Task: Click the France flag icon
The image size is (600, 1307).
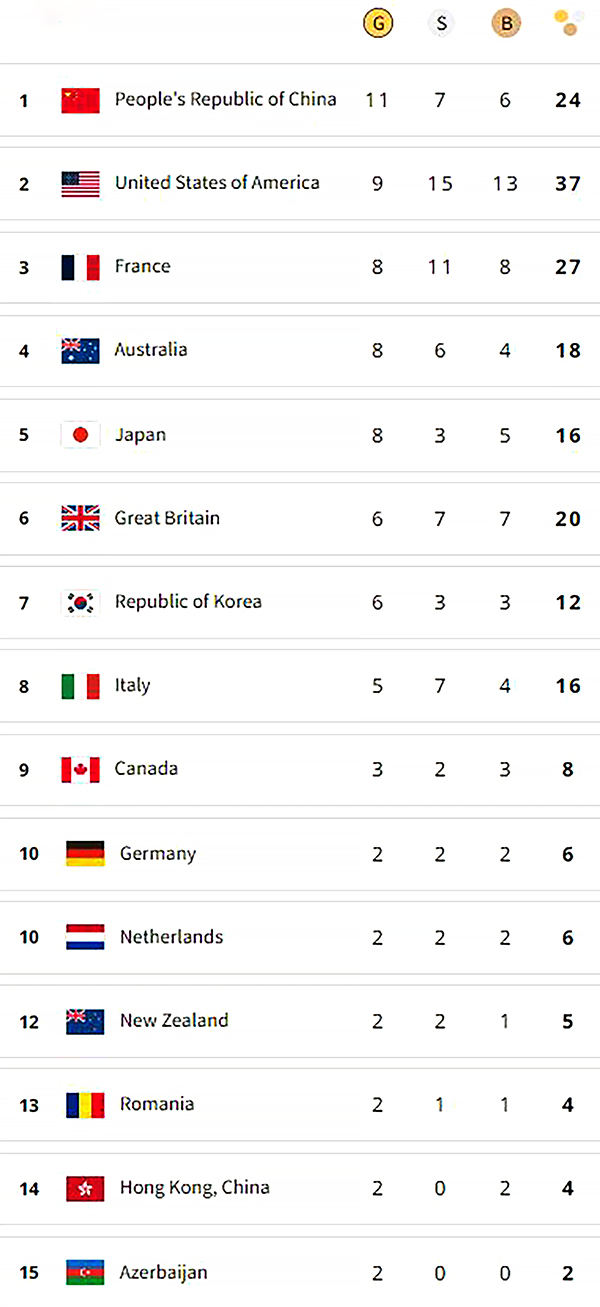Action: [80, 267]
